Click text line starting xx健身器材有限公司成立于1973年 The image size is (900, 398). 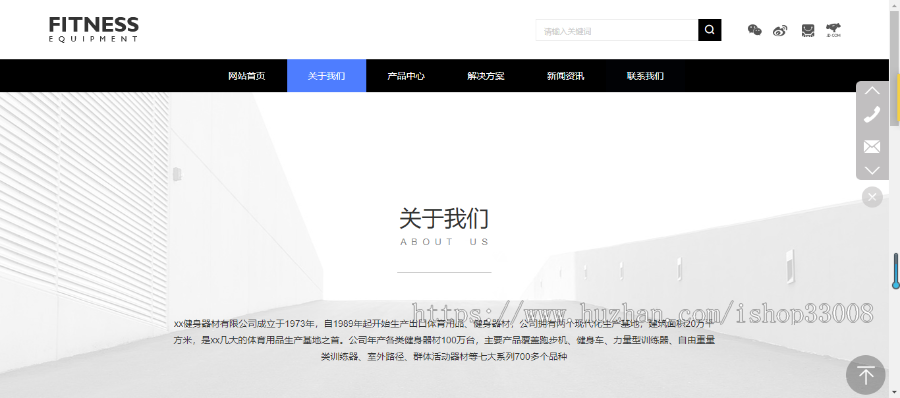(444, 324)
